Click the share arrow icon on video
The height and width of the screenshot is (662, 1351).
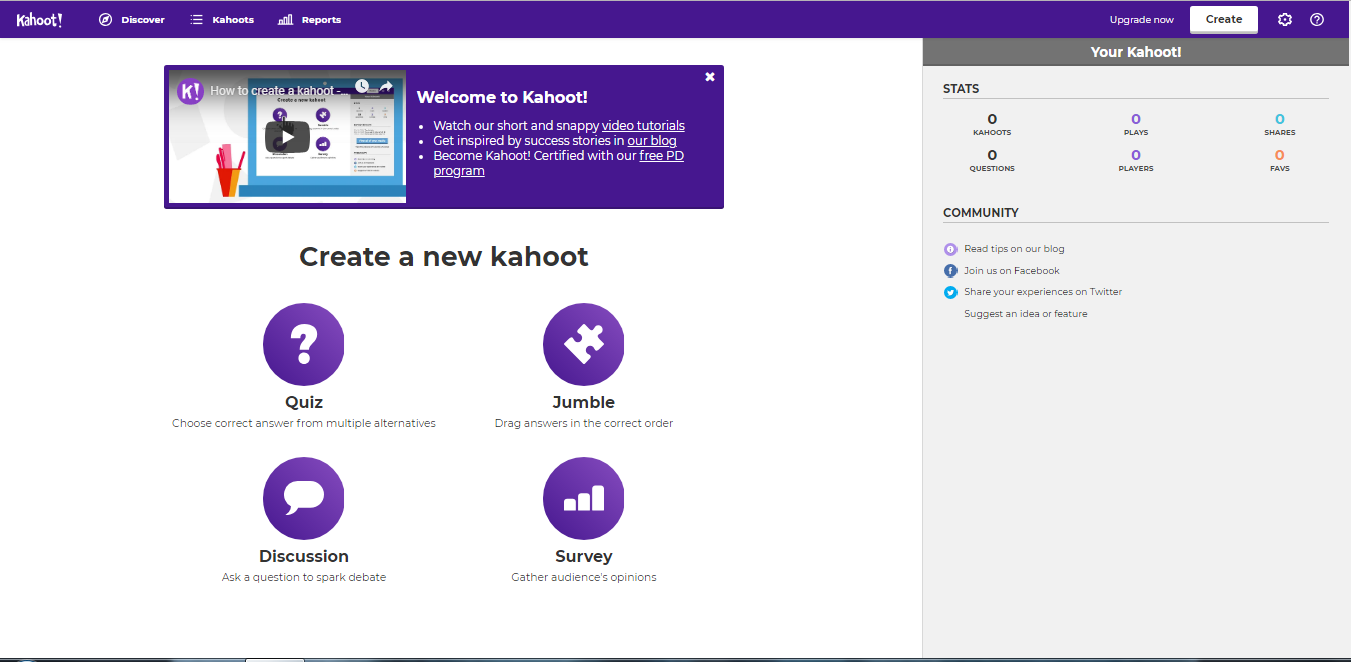[386, 88]
